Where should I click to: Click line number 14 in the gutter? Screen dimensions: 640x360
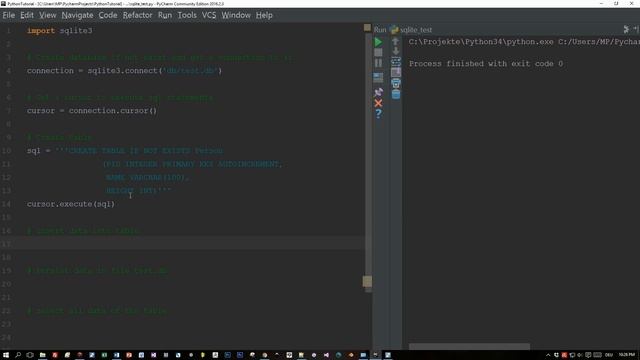7,204
